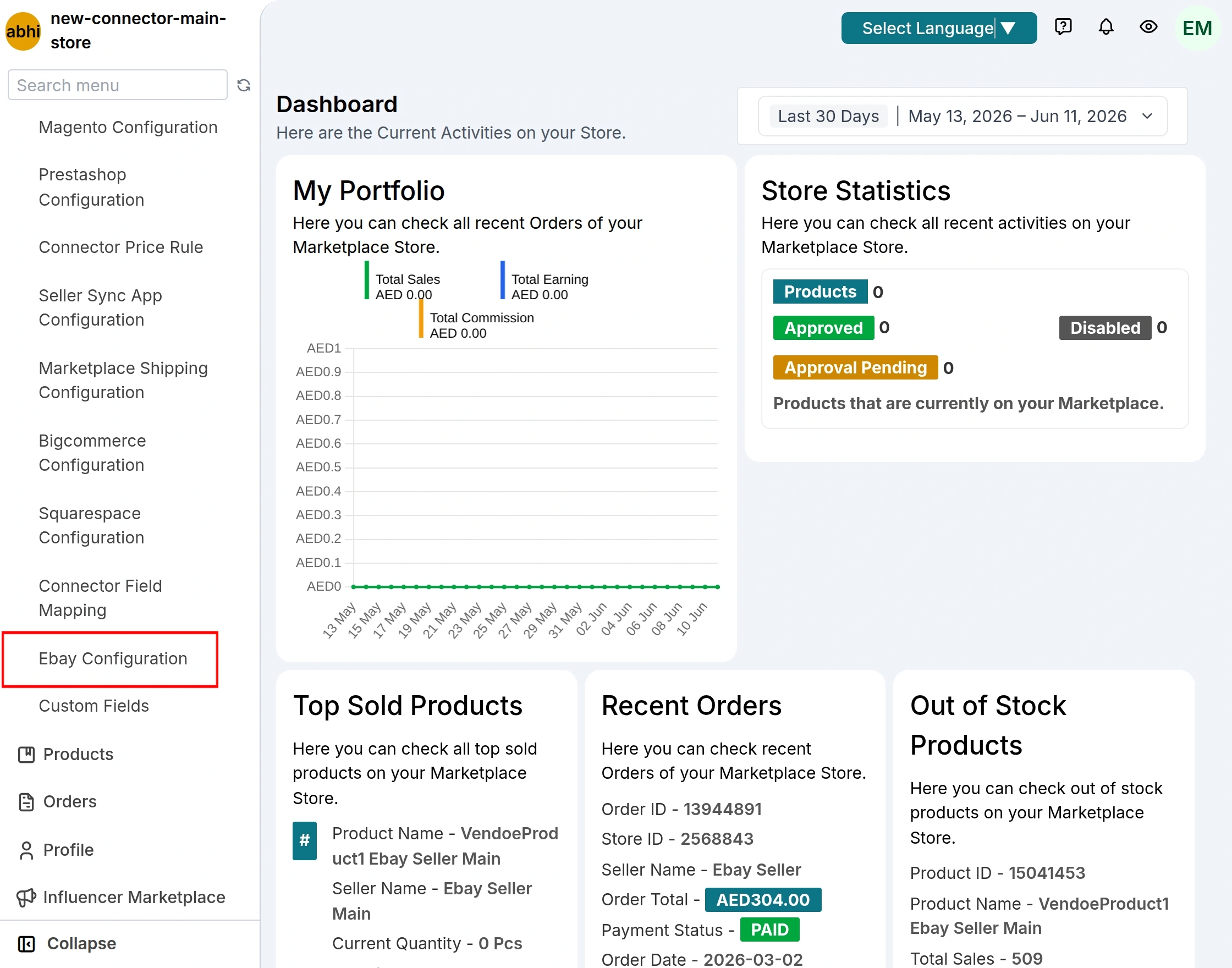Open notifications bell icon

pos(1105,26)
